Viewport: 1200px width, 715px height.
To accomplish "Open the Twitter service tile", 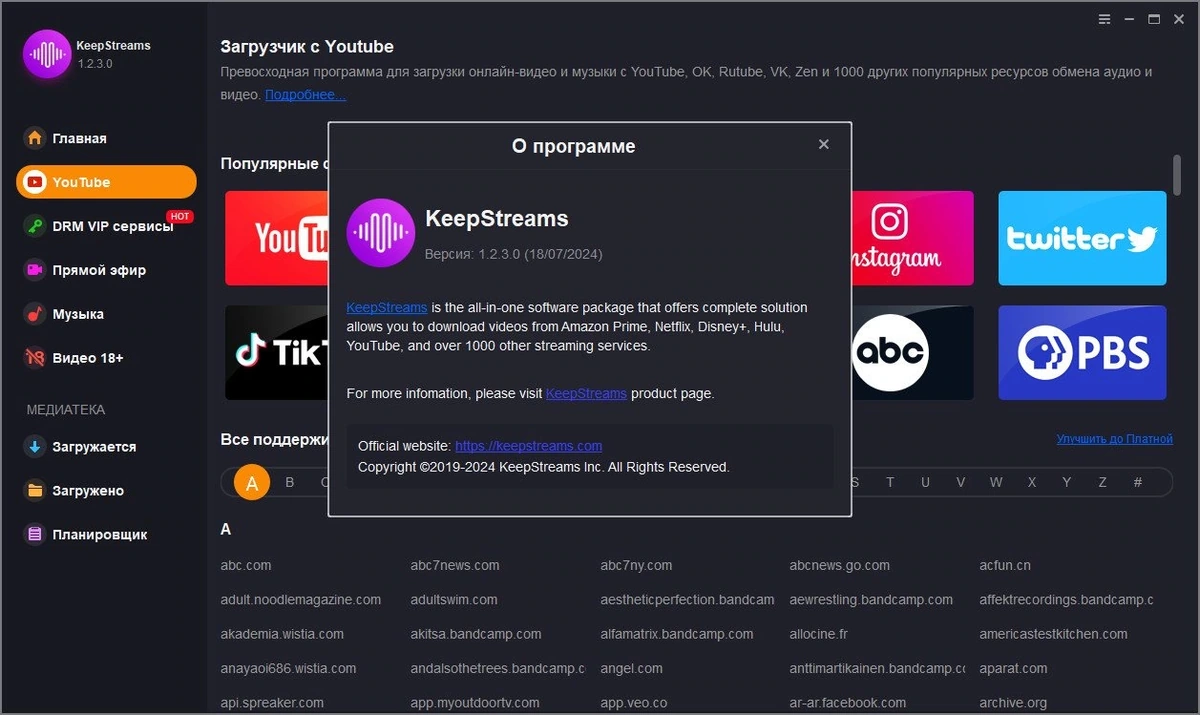I will 1082,238.
